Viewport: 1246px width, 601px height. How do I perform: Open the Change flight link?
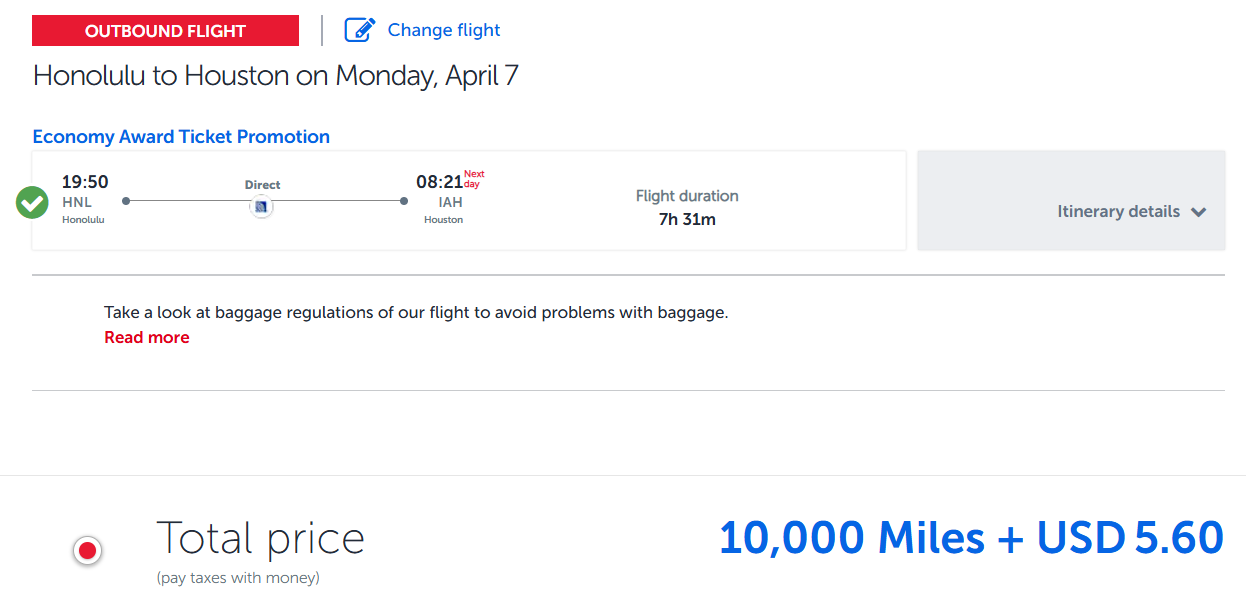tap(444, 30)
